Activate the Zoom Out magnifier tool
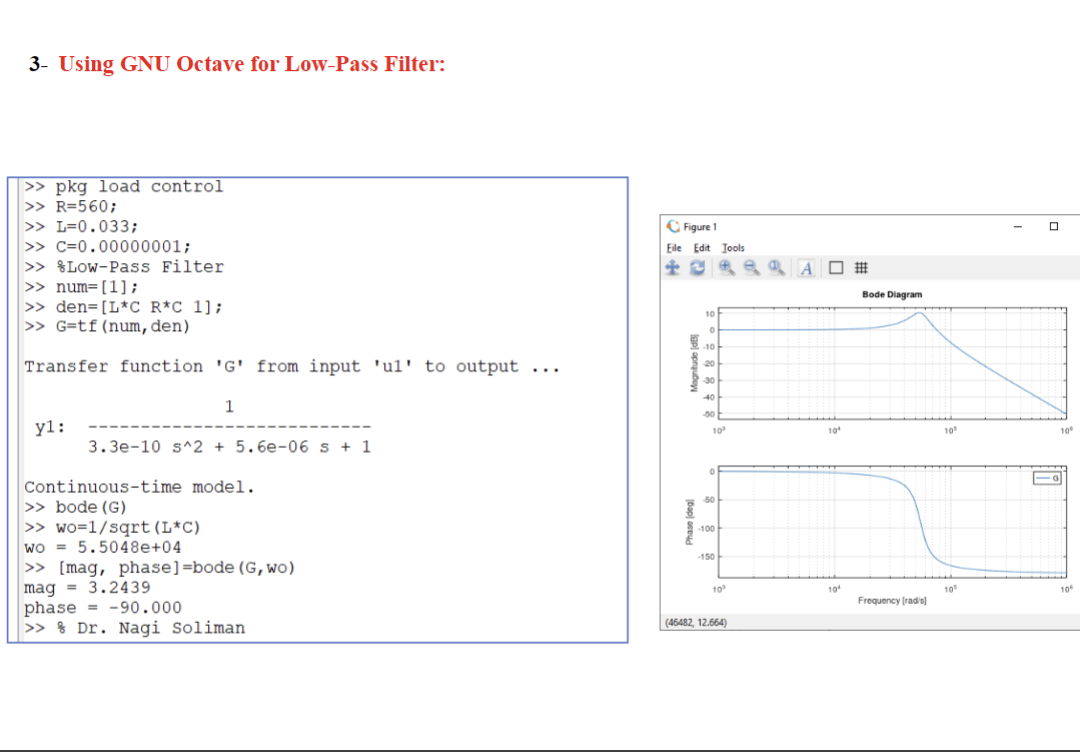The height and width of the screenshot is (752, 1080). coord(749,268)
